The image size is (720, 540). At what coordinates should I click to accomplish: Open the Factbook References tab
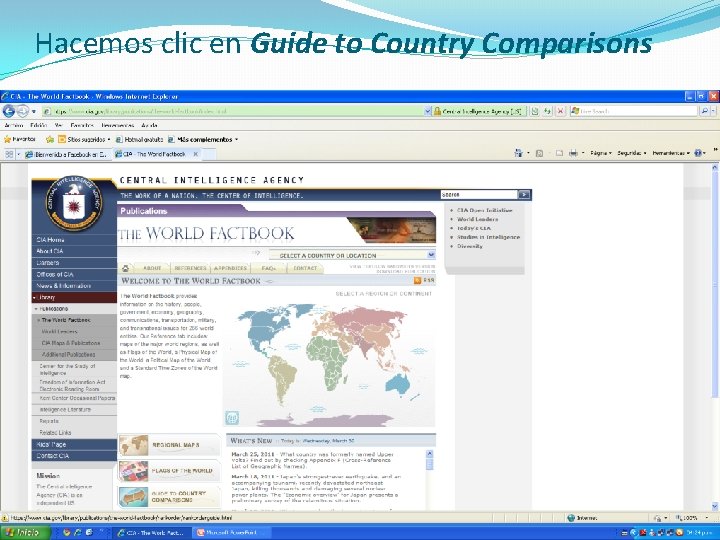click(x=191, y=268)
